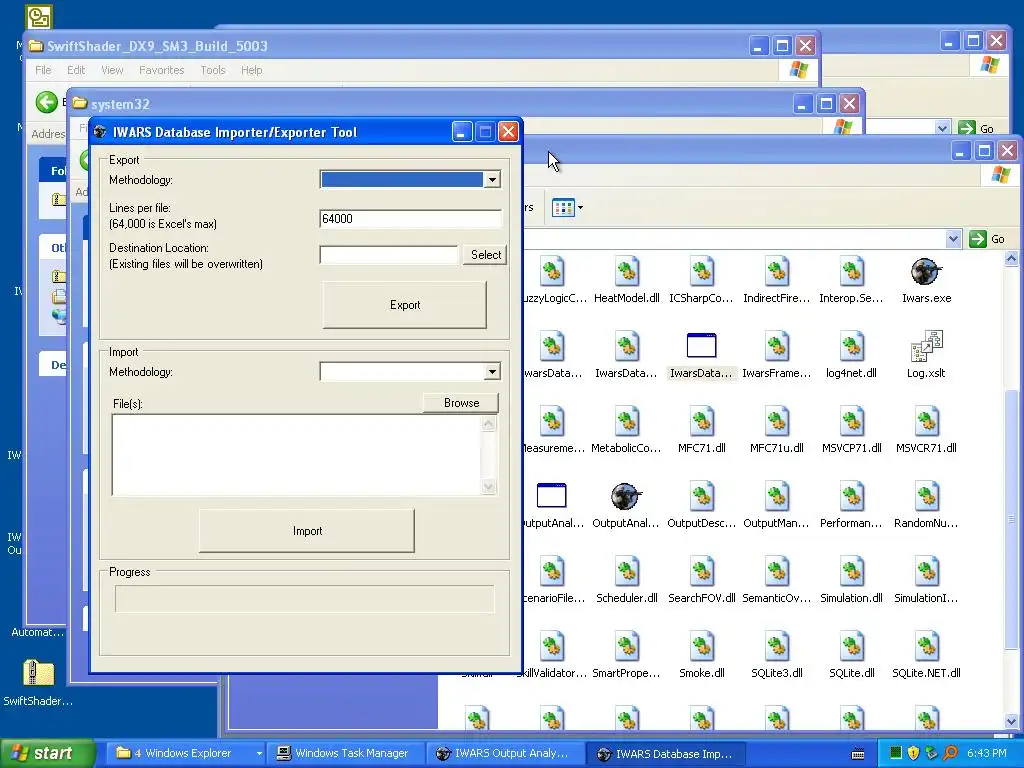Viewport: 1024px width, 768px height.
Task: Select the SemanticOv... dll icon
Action: pyautogui.click(x=776, y=572)
